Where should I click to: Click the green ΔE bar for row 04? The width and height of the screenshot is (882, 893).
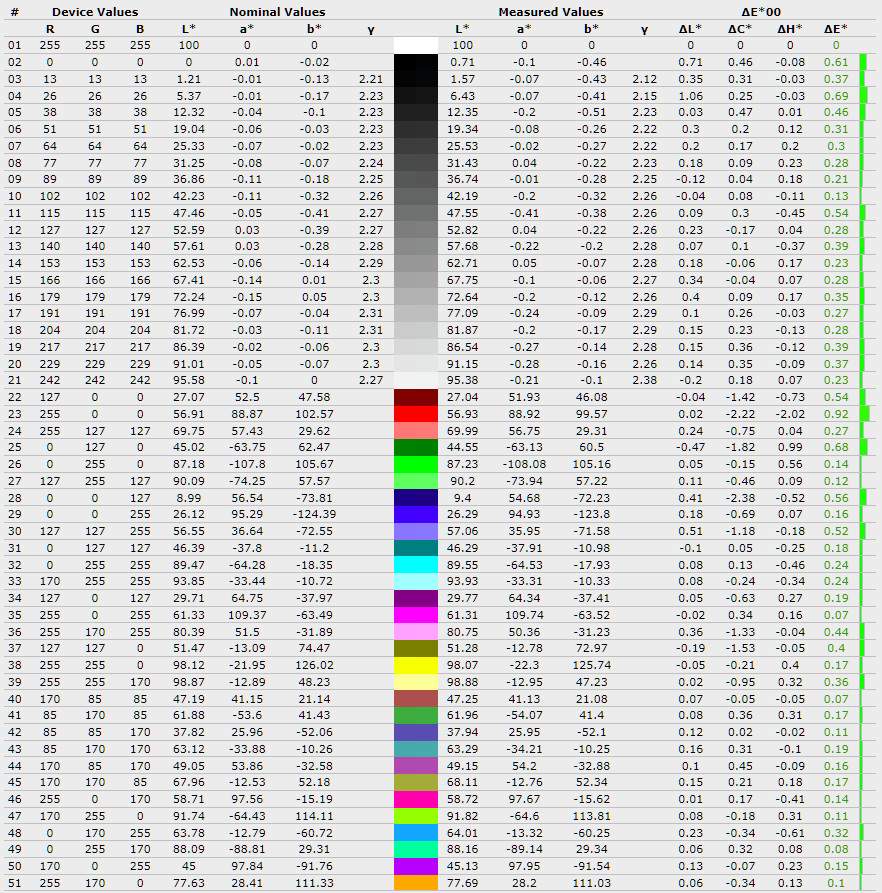click(x=863, y=95)
